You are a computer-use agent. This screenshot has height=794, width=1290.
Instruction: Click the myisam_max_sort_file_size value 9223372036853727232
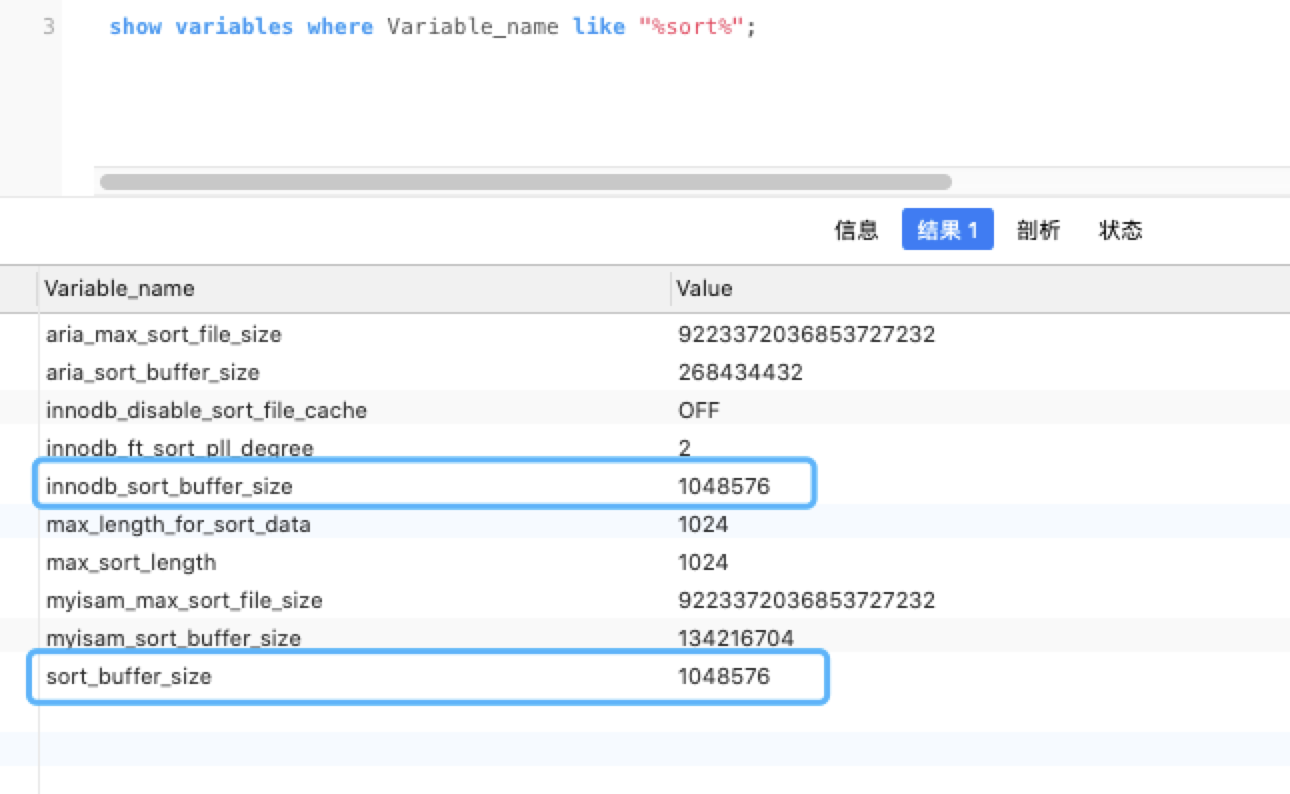click(x=806, y=600)
